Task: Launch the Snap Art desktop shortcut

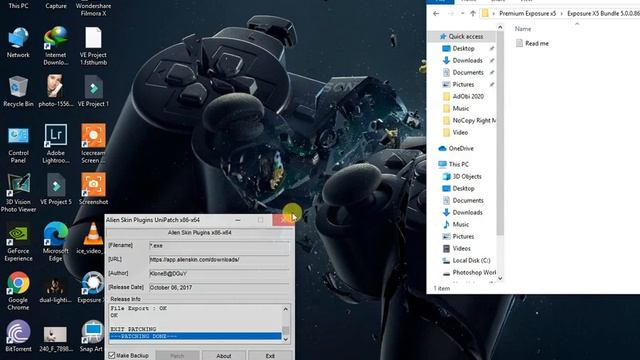Action: [x=91, y=336]
